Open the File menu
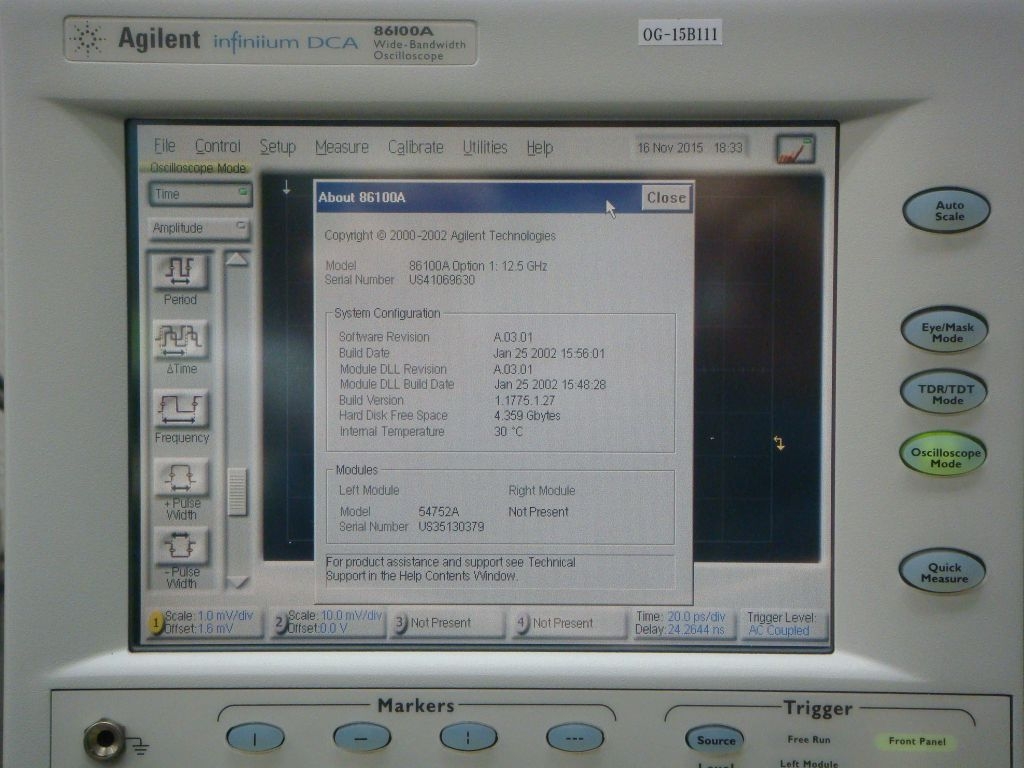This screenshot has height=768, width=1024. click(165, 146)
